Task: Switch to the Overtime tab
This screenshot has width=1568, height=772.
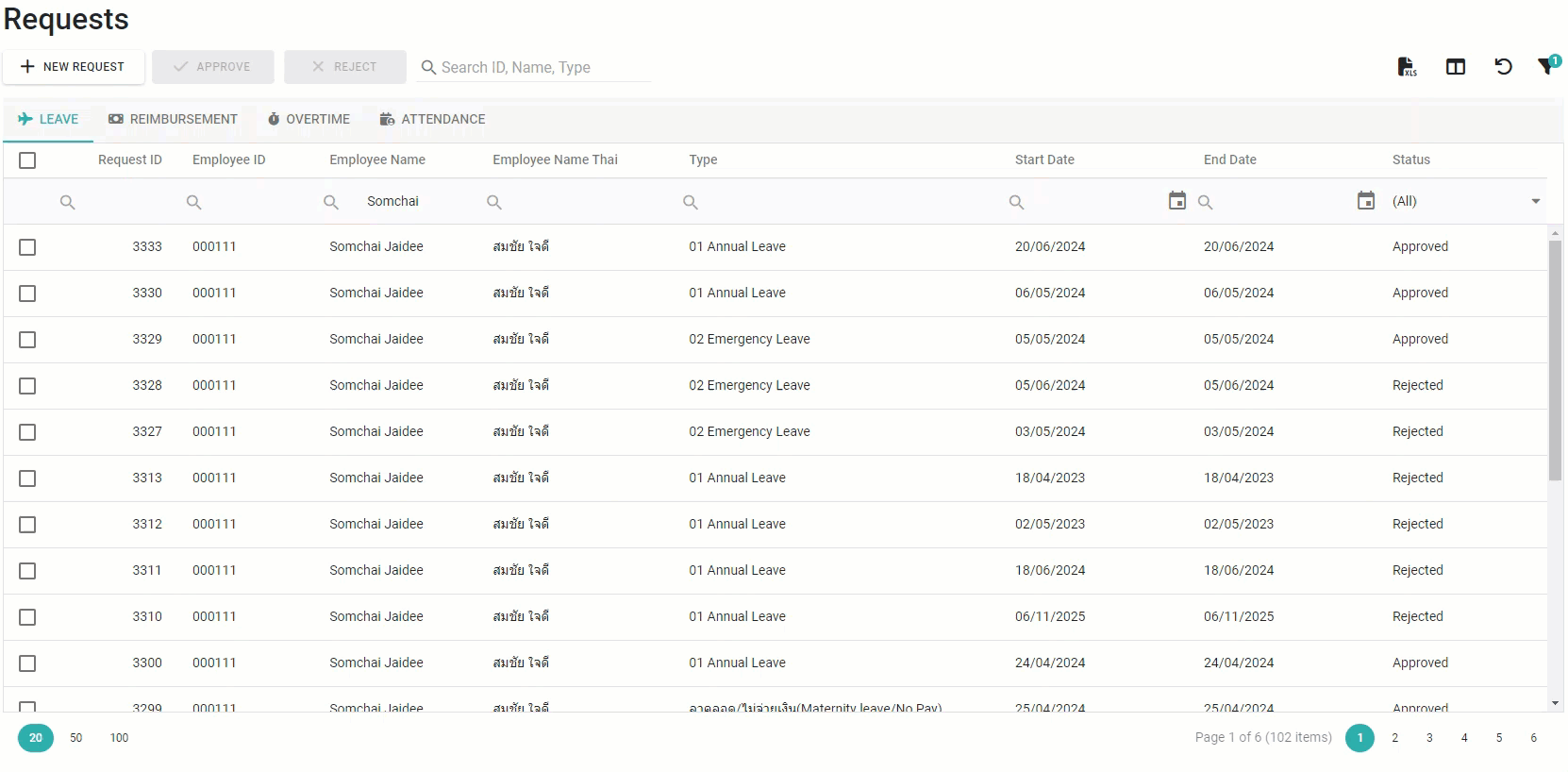Action: coord(309,119)
